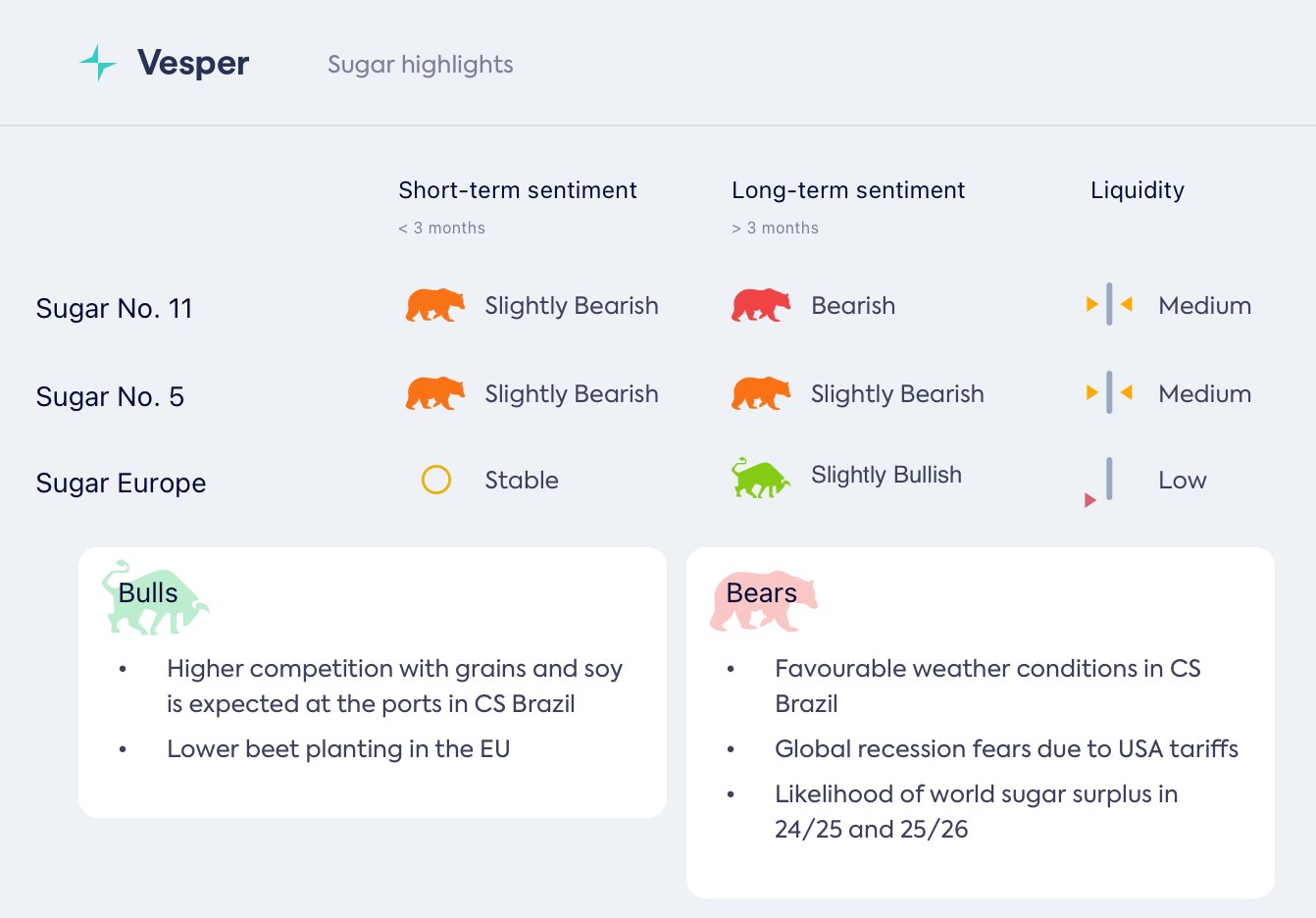Viewport: 1316px width, 918px height.
Task: Click the Bulls card bull icon
Action: (155, 597)
